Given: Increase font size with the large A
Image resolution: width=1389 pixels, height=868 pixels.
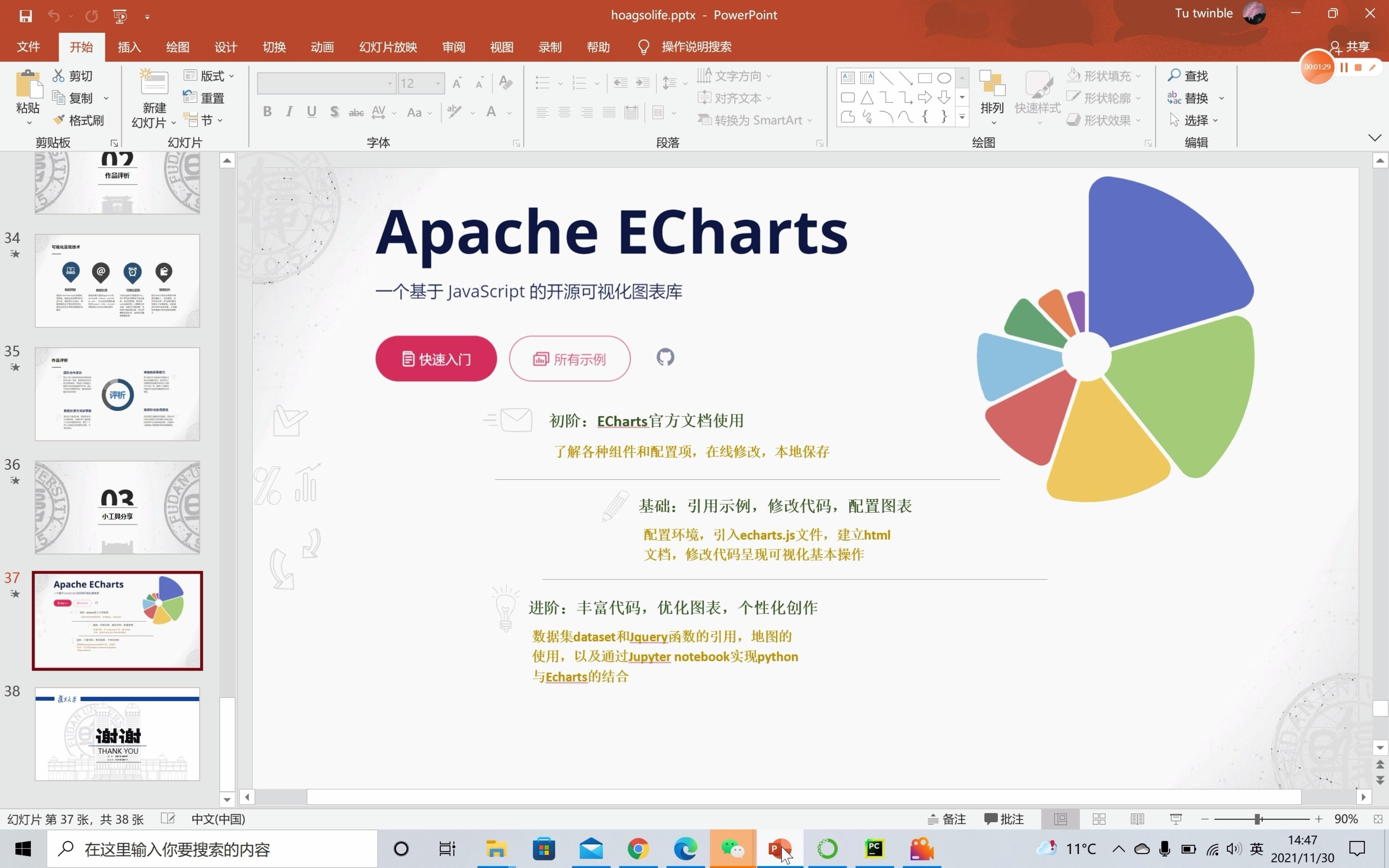Looking at the screenshot, I should 457,83.
